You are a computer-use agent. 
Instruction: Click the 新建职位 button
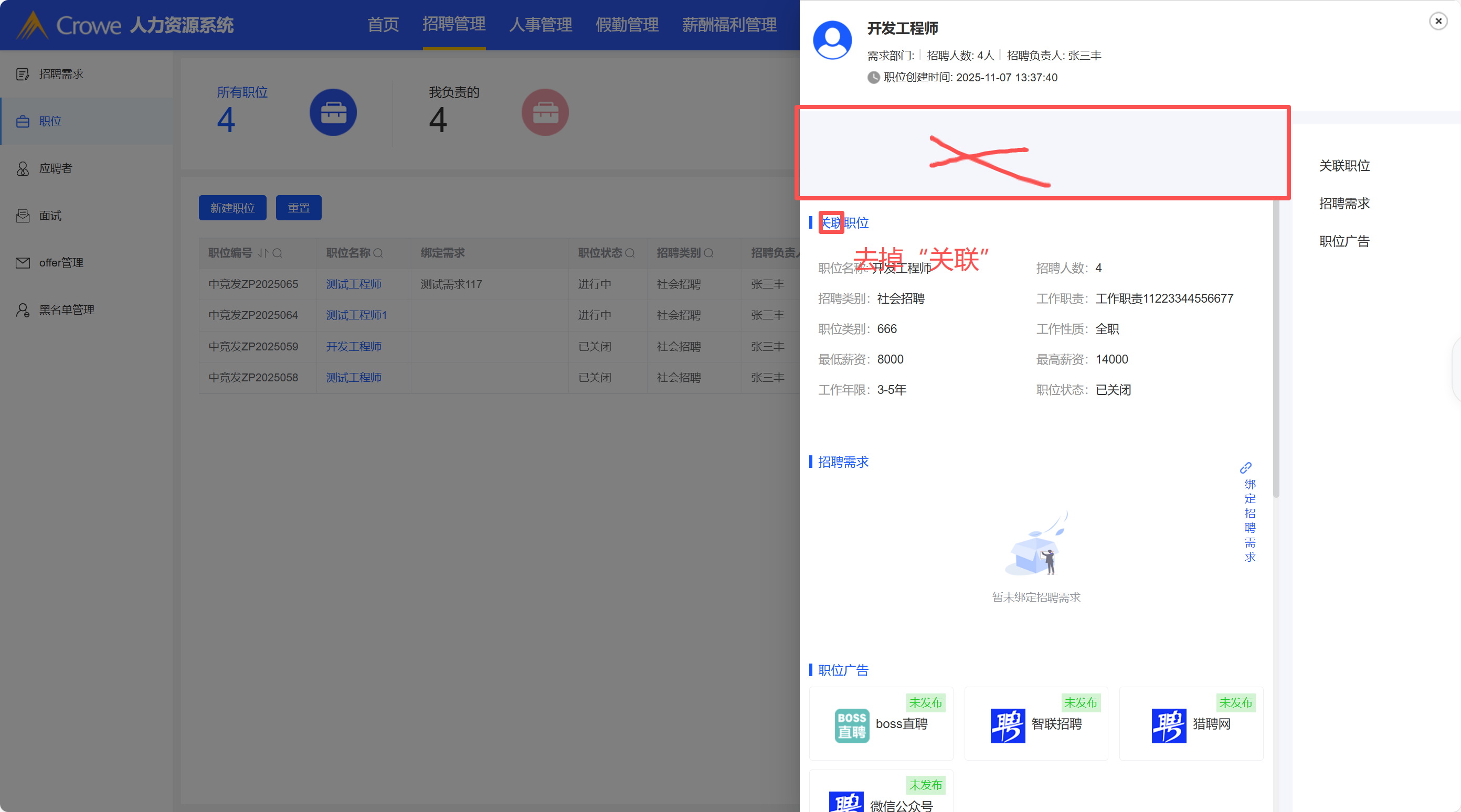coord(232,208)
